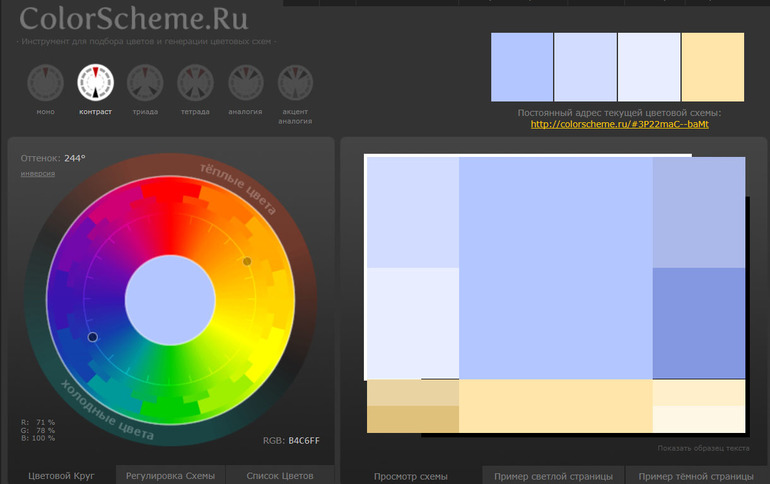770x484 pixels.
Task: Click the инверсия link
Action: (38, 174)
